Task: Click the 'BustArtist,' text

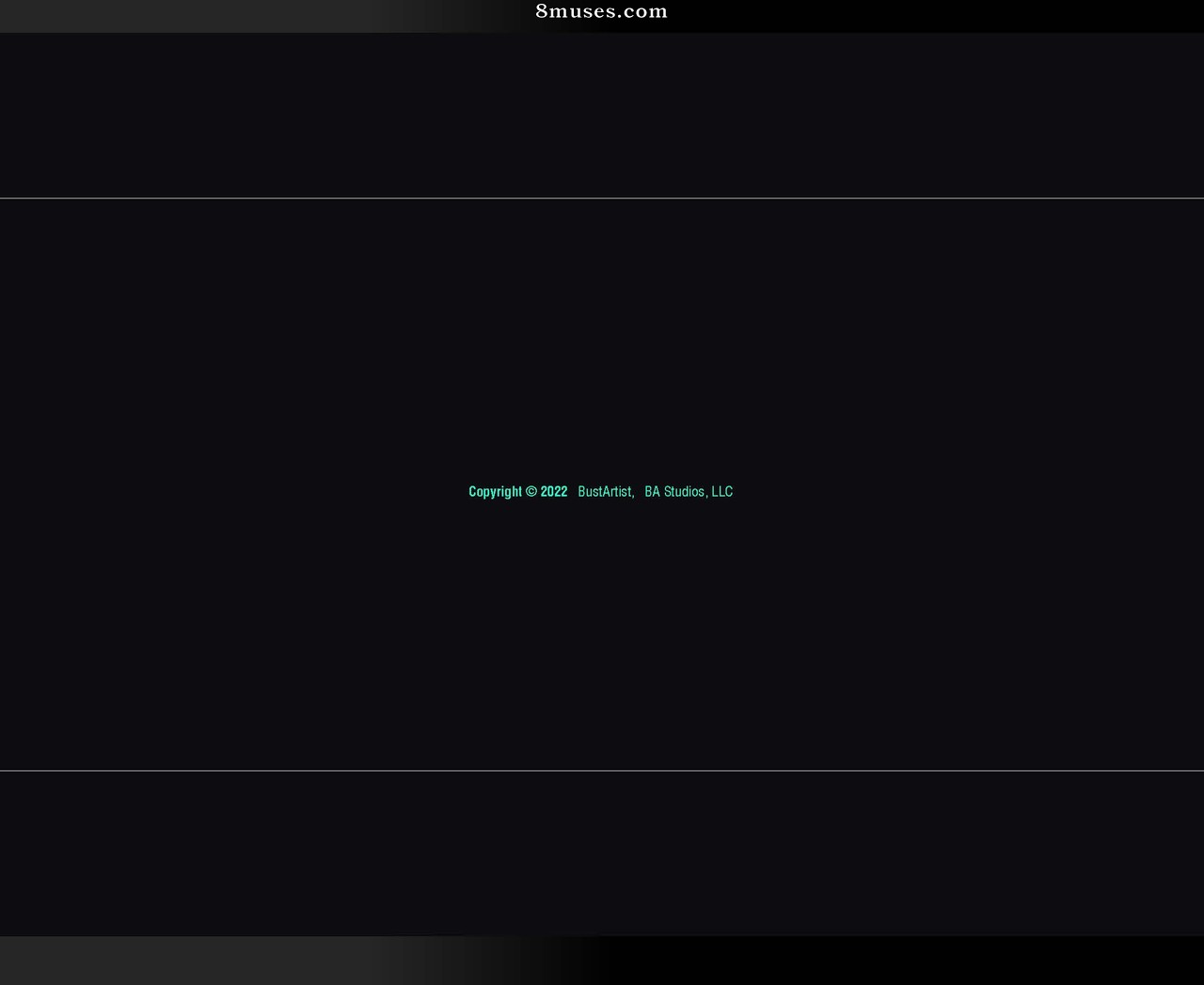Action: tap(606, 491)
